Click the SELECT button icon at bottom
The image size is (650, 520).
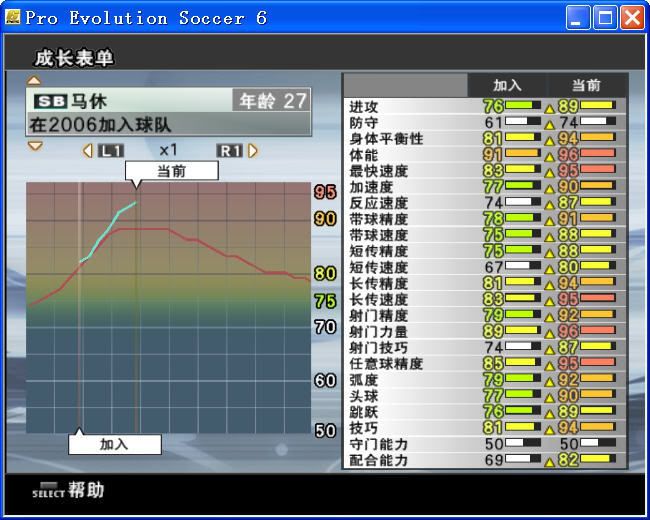(x=47, y=490)
